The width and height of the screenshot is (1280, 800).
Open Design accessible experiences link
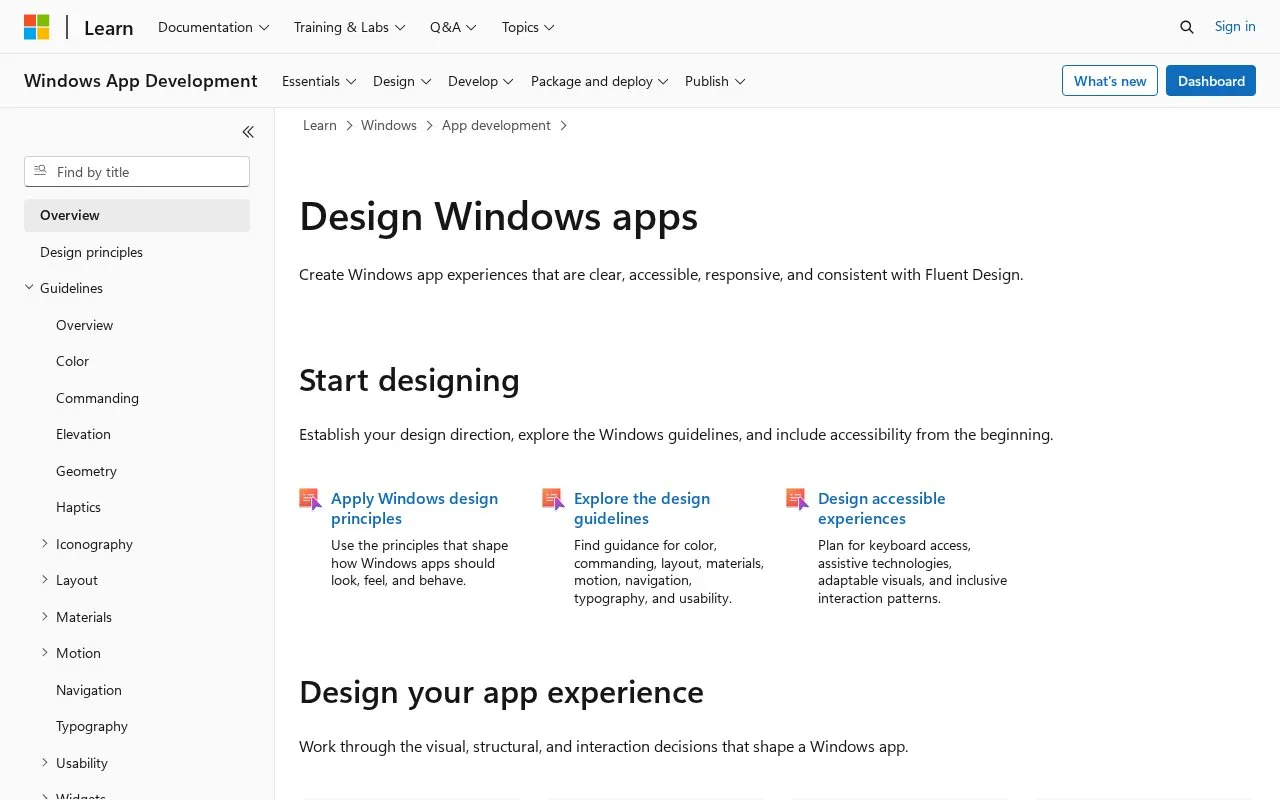(881, 508)
